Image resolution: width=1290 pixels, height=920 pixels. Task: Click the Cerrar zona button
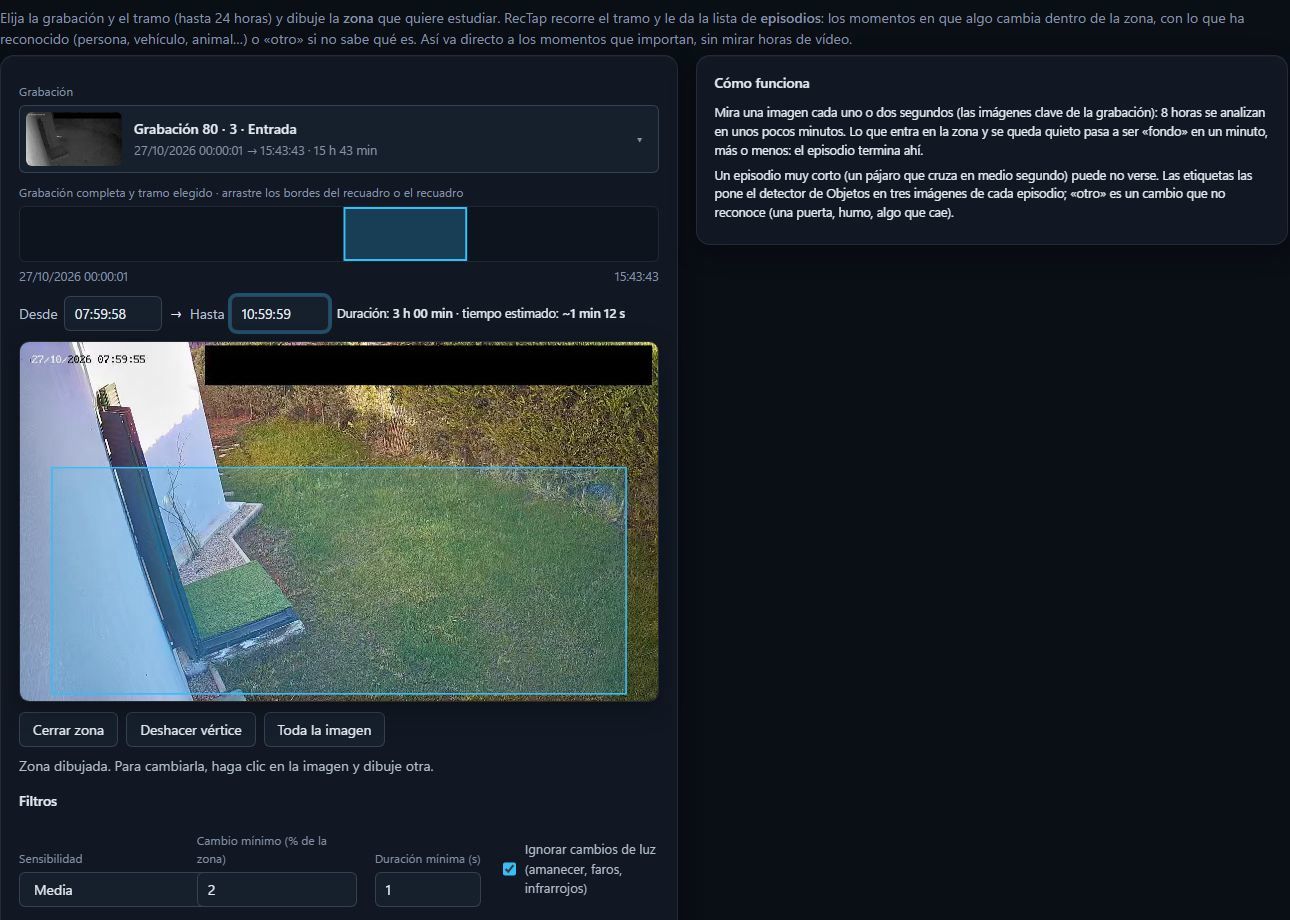pos(68,730)
